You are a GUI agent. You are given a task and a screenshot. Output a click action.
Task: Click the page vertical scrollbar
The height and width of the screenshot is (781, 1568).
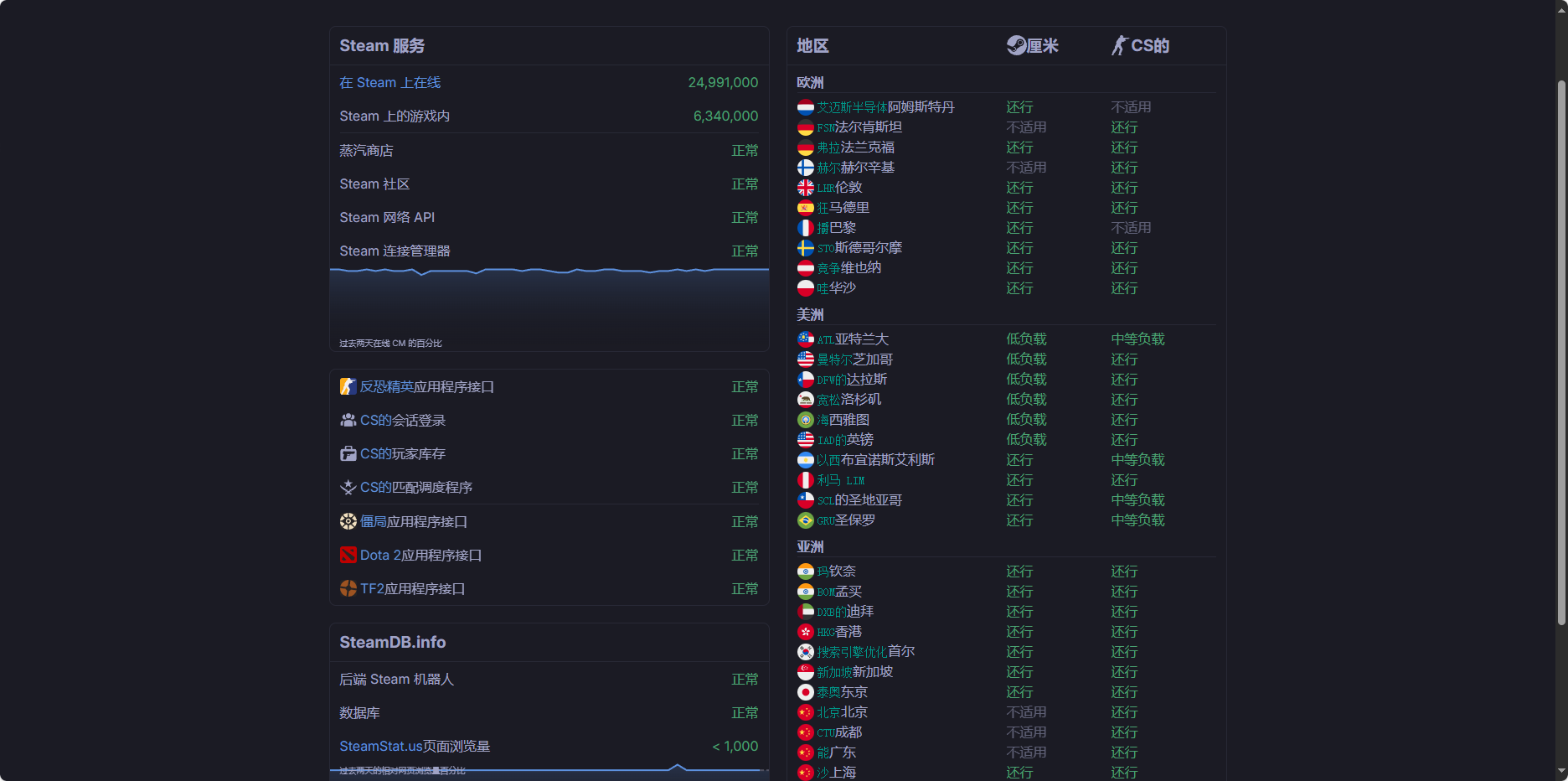(1560, 352)
